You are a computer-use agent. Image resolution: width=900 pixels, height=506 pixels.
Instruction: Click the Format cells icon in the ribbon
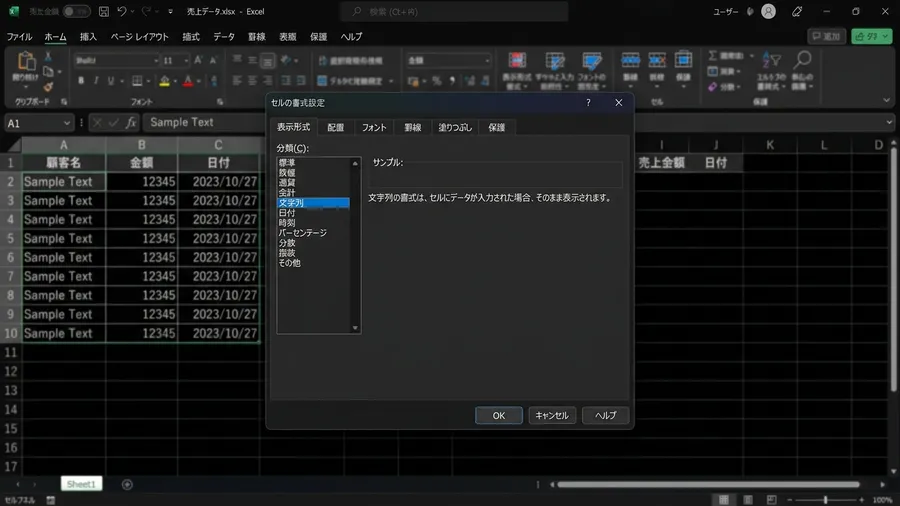click(683, 60)
